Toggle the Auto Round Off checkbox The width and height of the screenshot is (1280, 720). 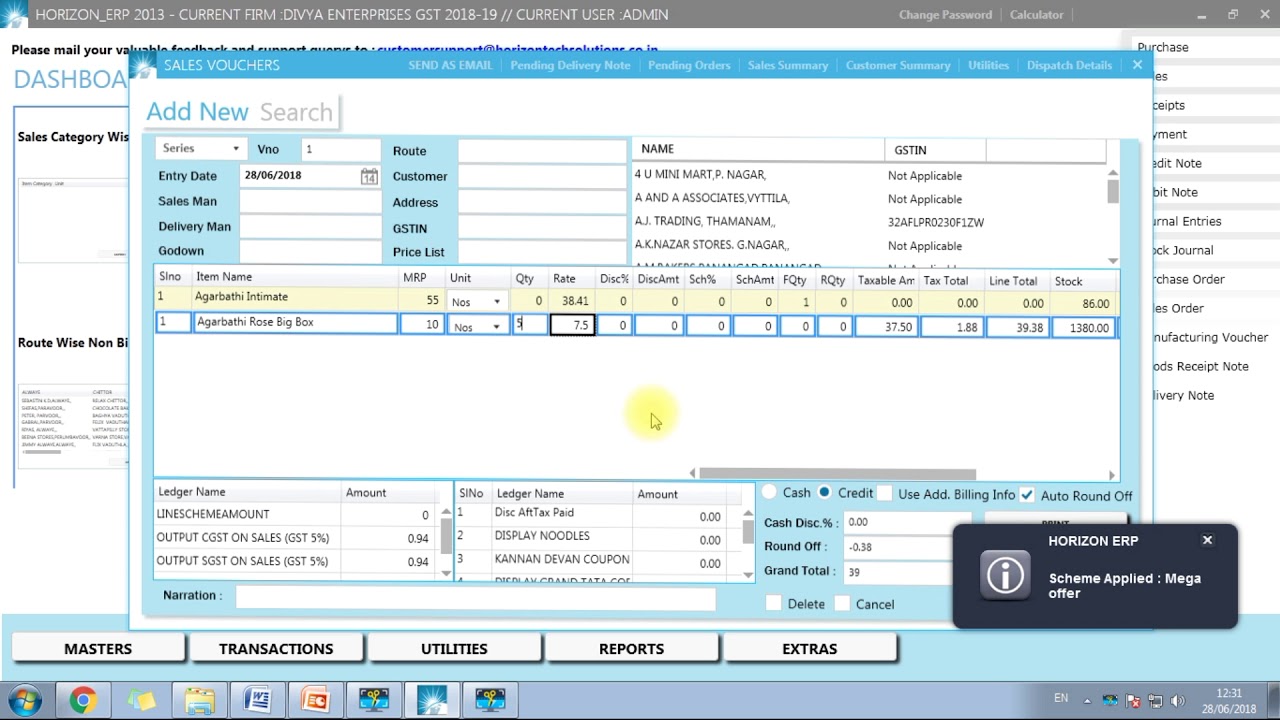1027,495
